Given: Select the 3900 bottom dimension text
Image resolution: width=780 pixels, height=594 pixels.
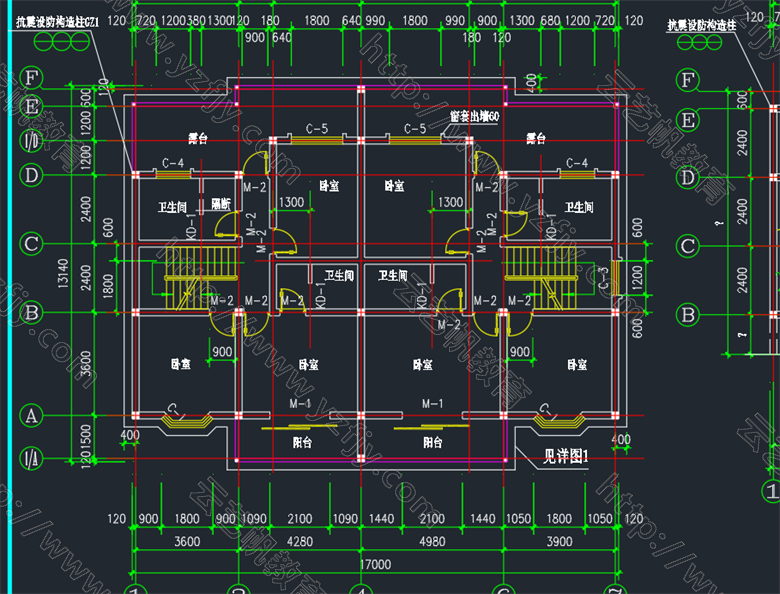Looking at the screenshot, I should [x=559, y=541].
